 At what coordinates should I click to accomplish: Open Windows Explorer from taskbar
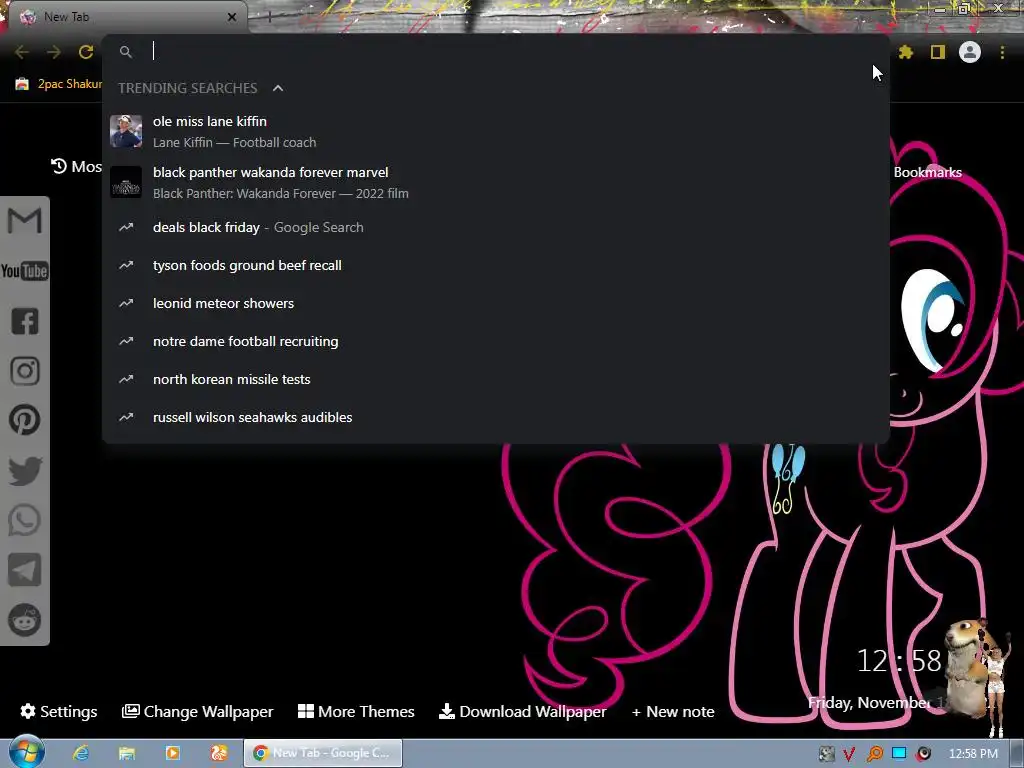click(x=127, y=753)
